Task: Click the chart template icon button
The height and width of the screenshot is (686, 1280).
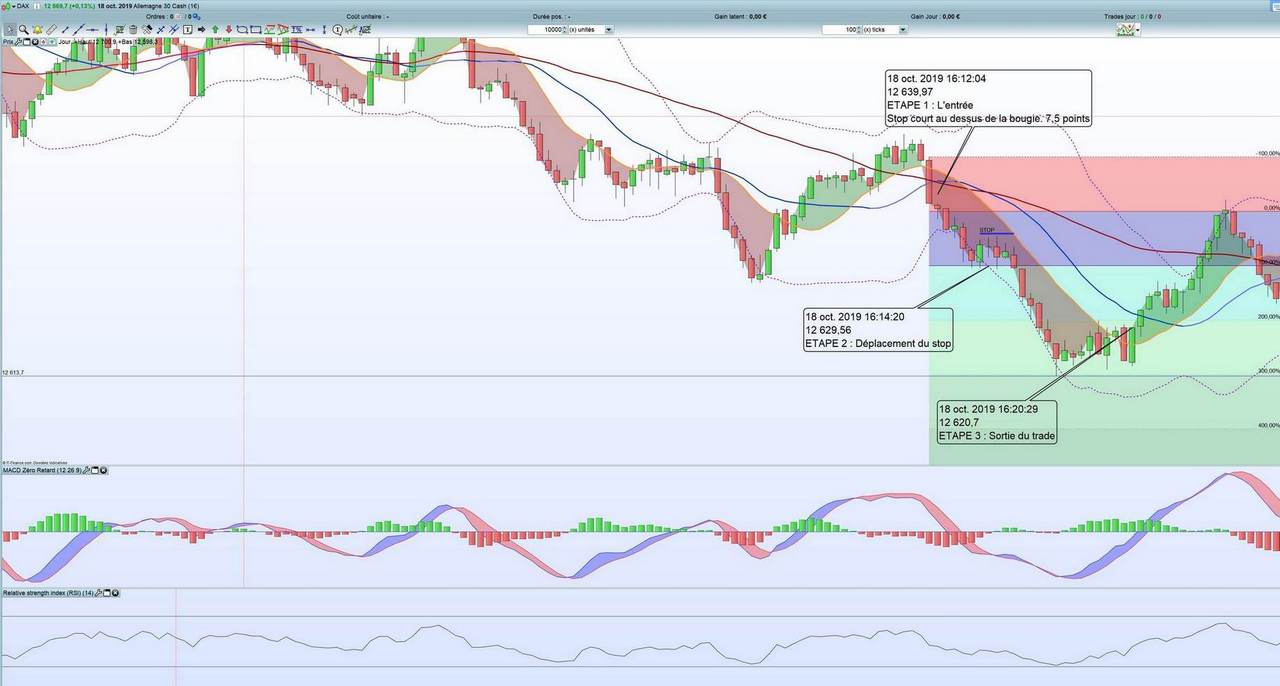Action: pyautogui.click(x=1125, y=30)
